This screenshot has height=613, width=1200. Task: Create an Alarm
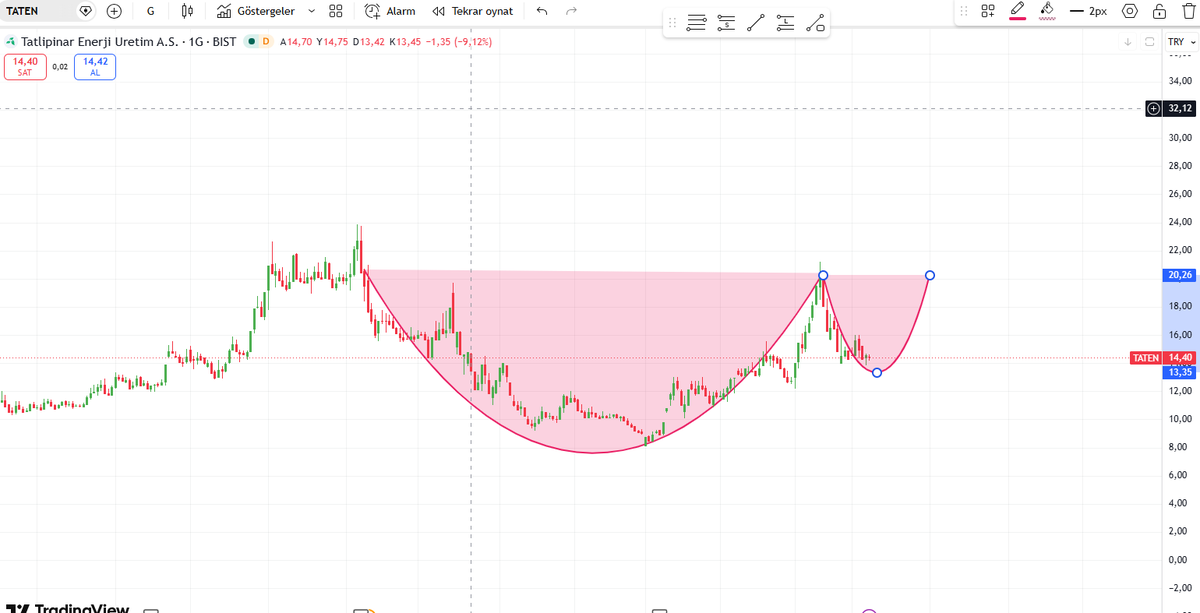[390, 11]
